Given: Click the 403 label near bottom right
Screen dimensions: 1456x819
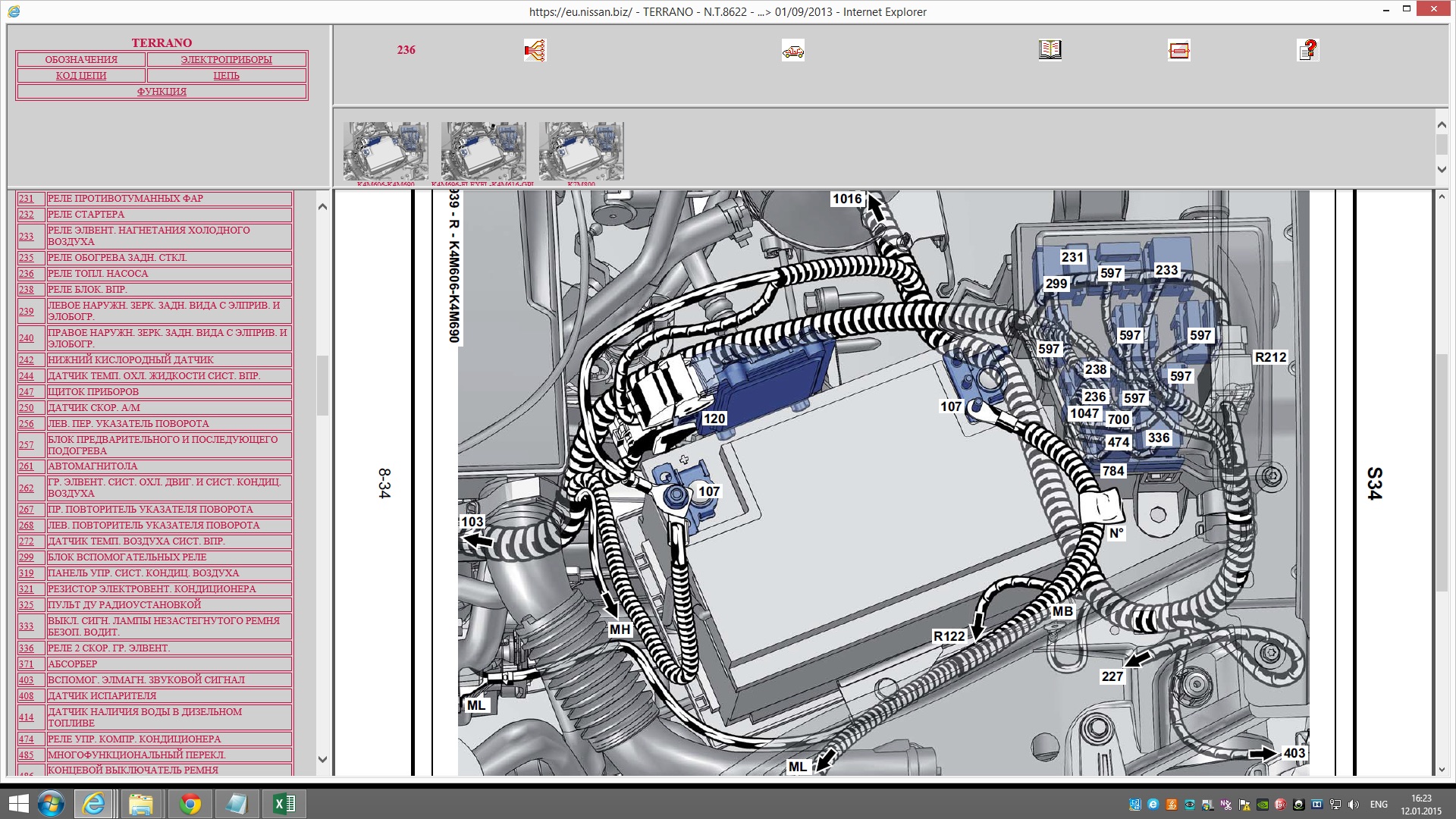Looking at the screenshot, I should (x=1294, y=753).
